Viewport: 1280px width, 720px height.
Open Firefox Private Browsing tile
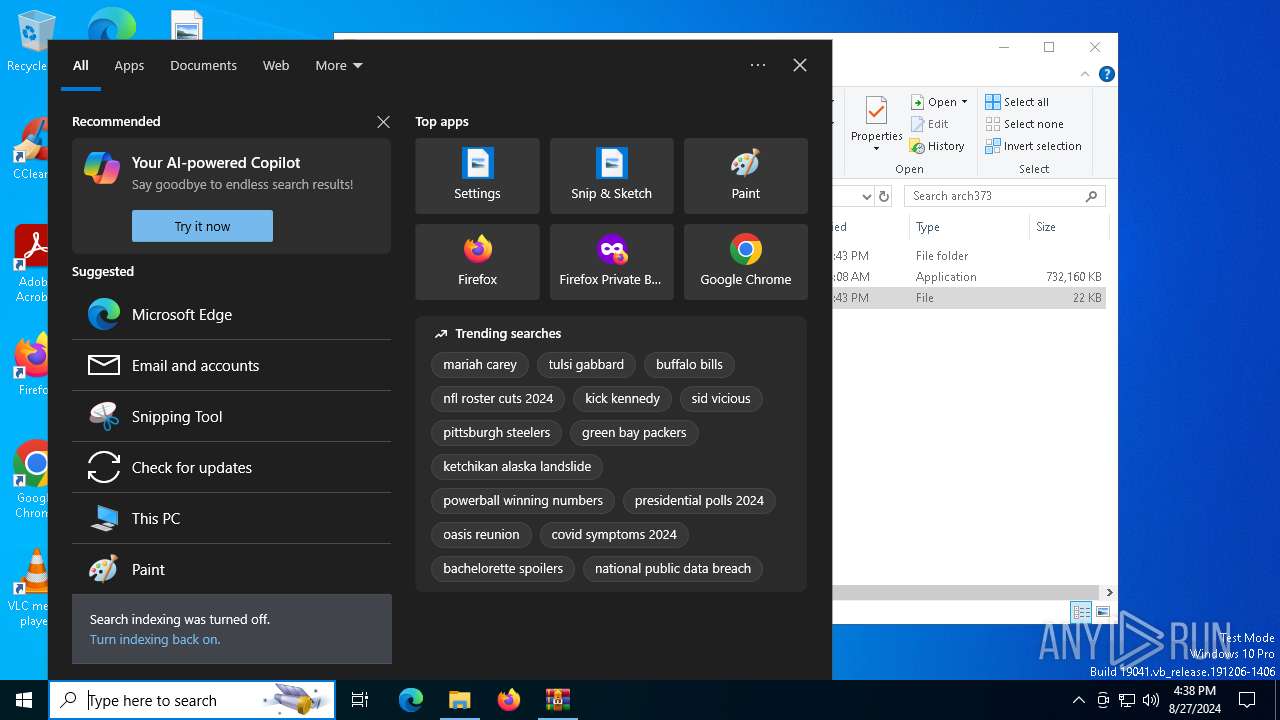point(611,262)
